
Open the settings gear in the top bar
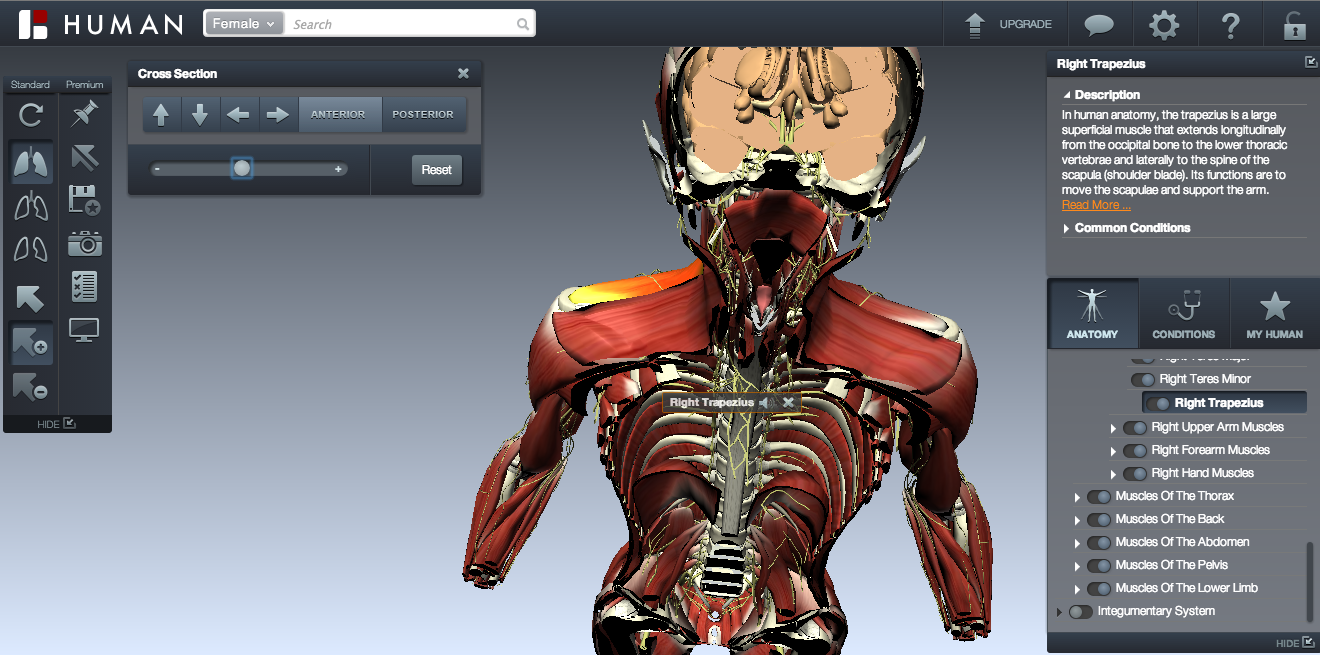[x=1163, y=24]
